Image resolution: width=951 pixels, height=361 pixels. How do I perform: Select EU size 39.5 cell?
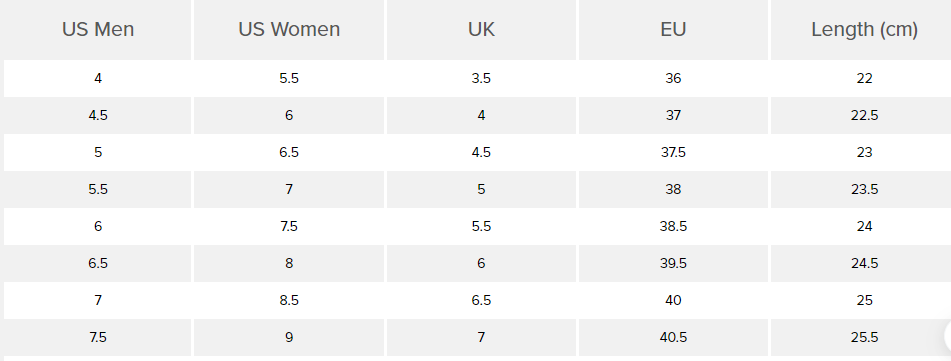coord(673,263)
